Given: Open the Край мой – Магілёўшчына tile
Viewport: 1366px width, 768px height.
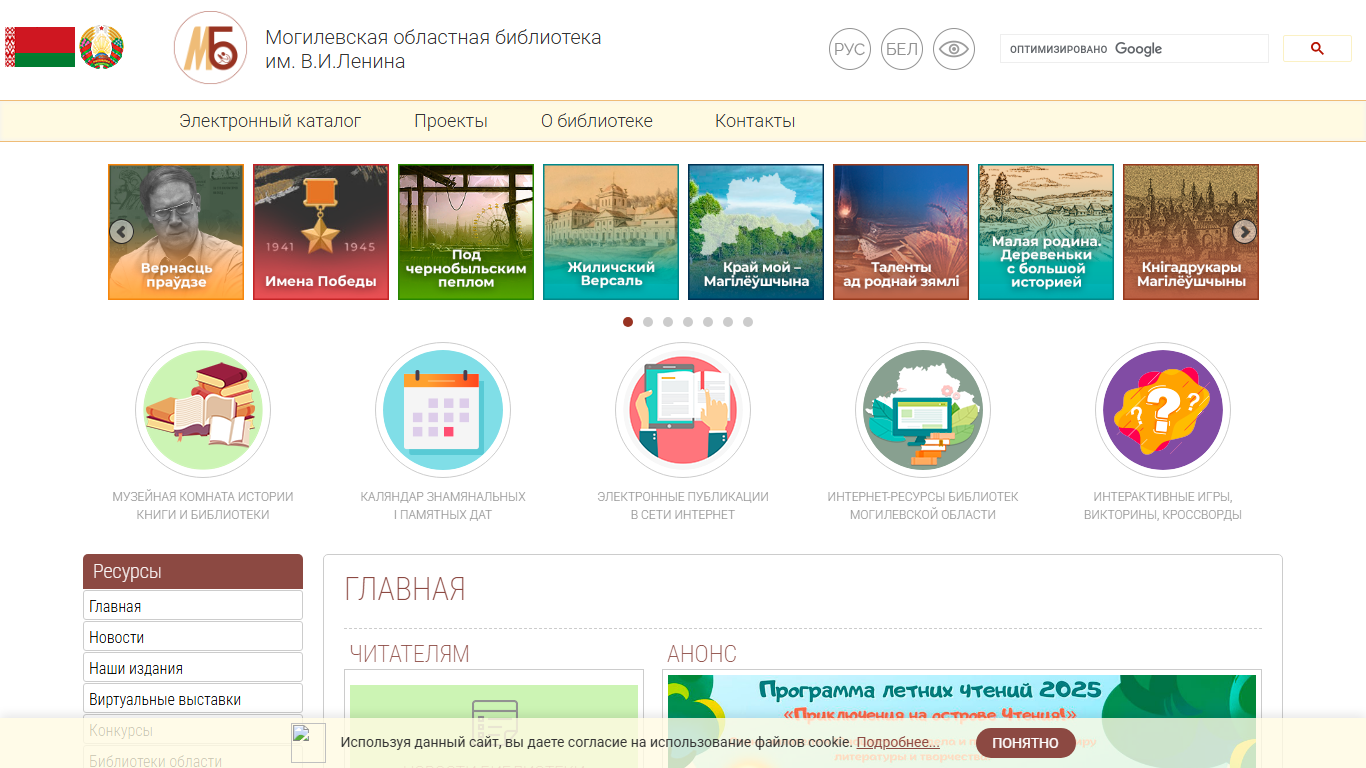Looking at the screenshot, I should click(x=756, y=232).
